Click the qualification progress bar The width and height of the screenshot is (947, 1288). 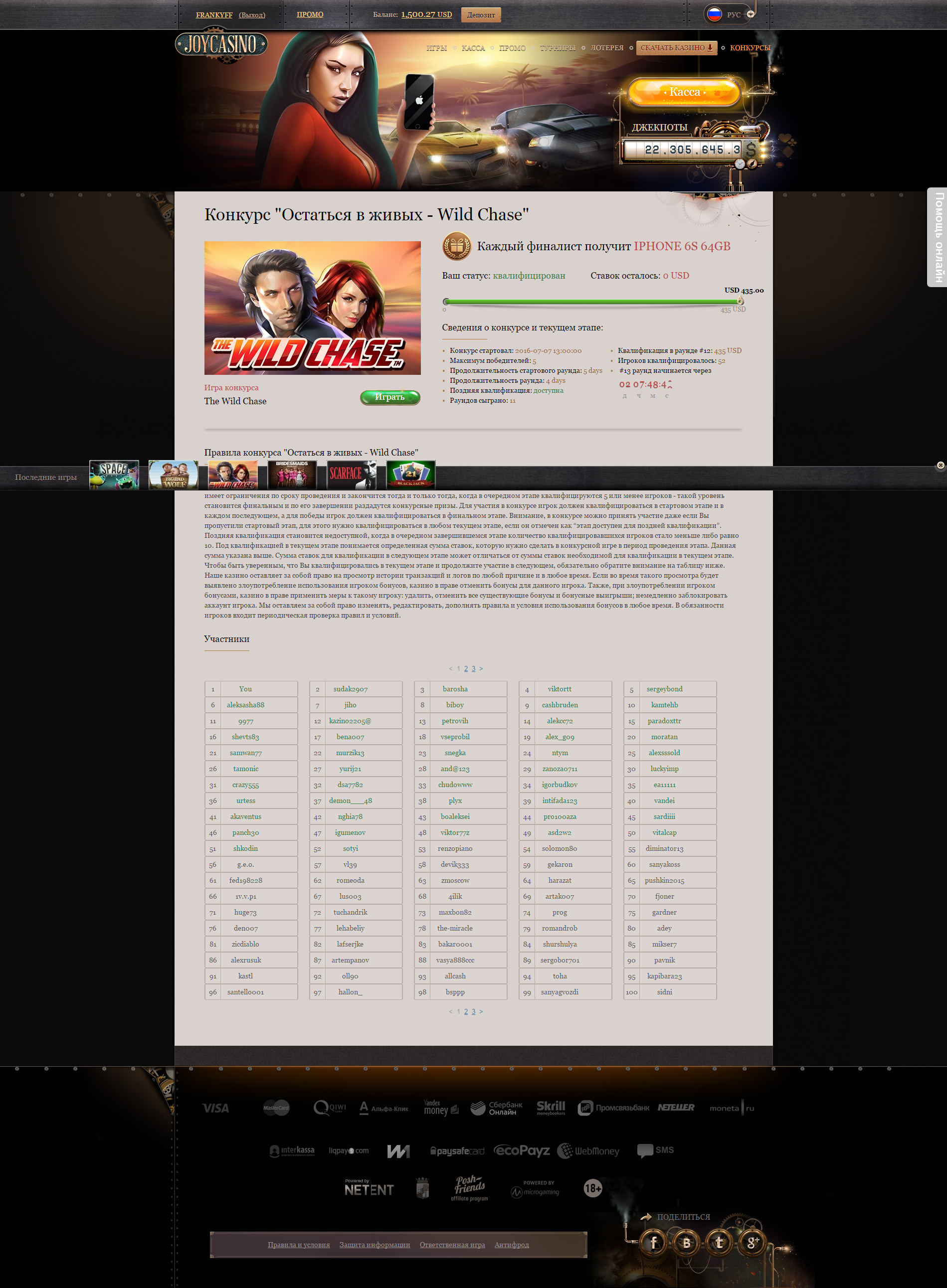[593, 302]
